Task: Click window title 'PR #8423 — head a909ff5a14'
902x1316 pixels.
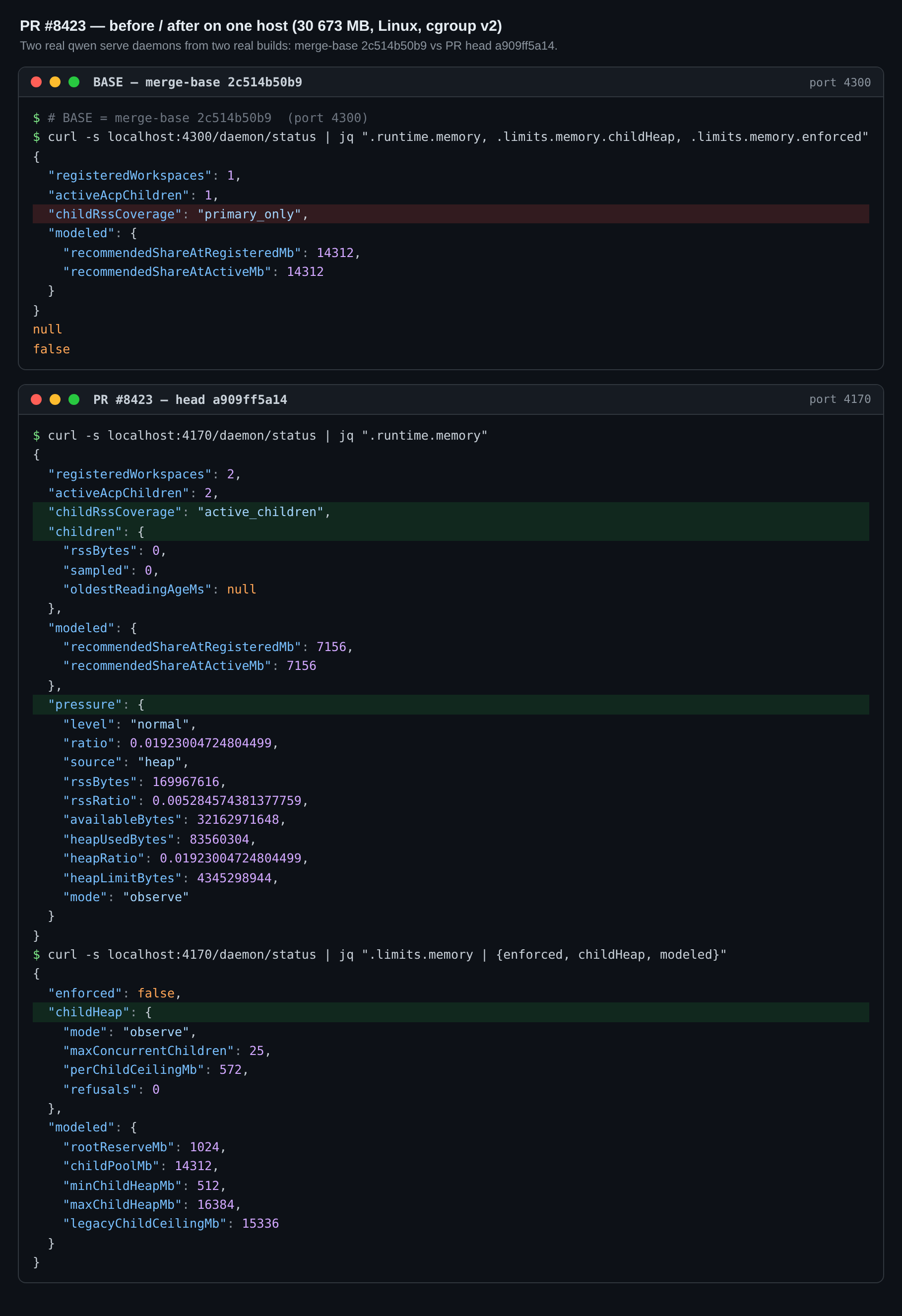Action: 190,400
